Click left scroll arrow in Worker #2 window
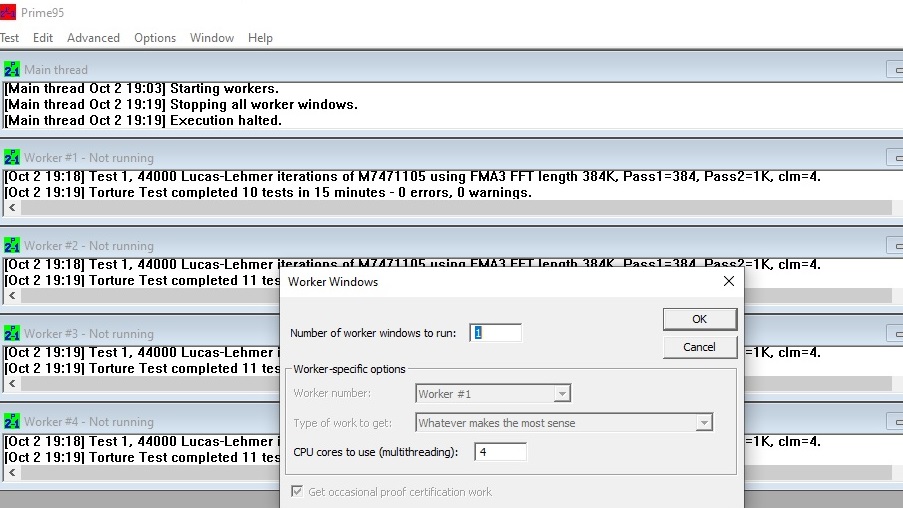The height and width of the screenshot is (508, 903). tap(12, 295)
